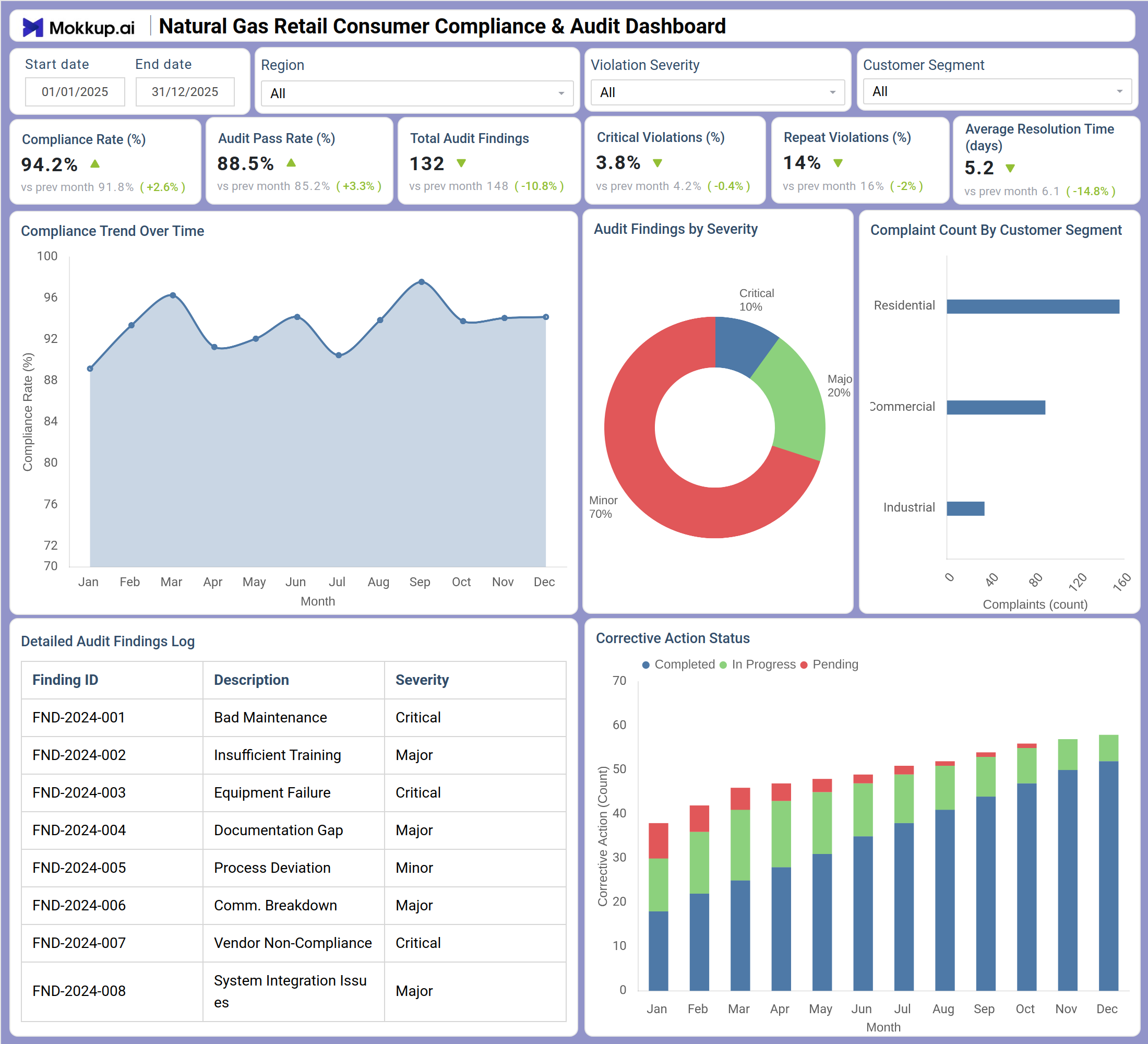Open the Region dropdown
The image size is (1148, 1044).
coord(417,93)
